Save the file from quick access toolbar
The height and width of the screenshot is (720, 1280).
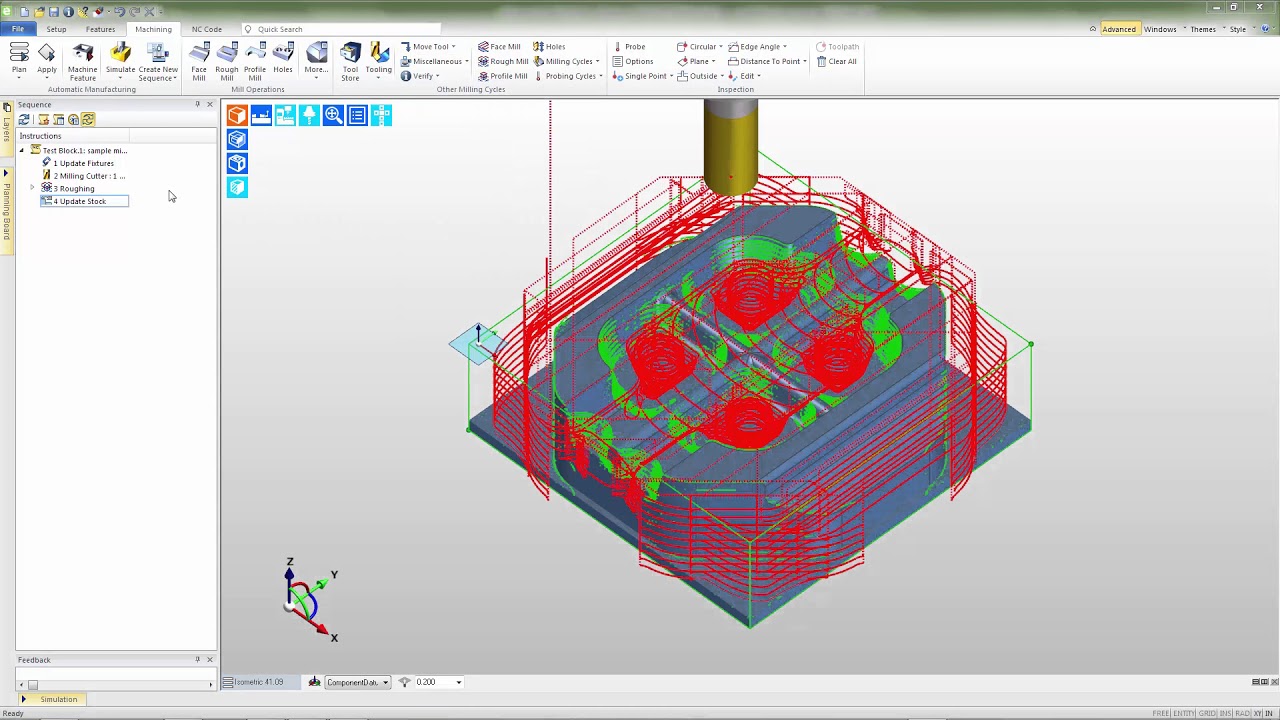pyautogui.click(x=54, y=12)
